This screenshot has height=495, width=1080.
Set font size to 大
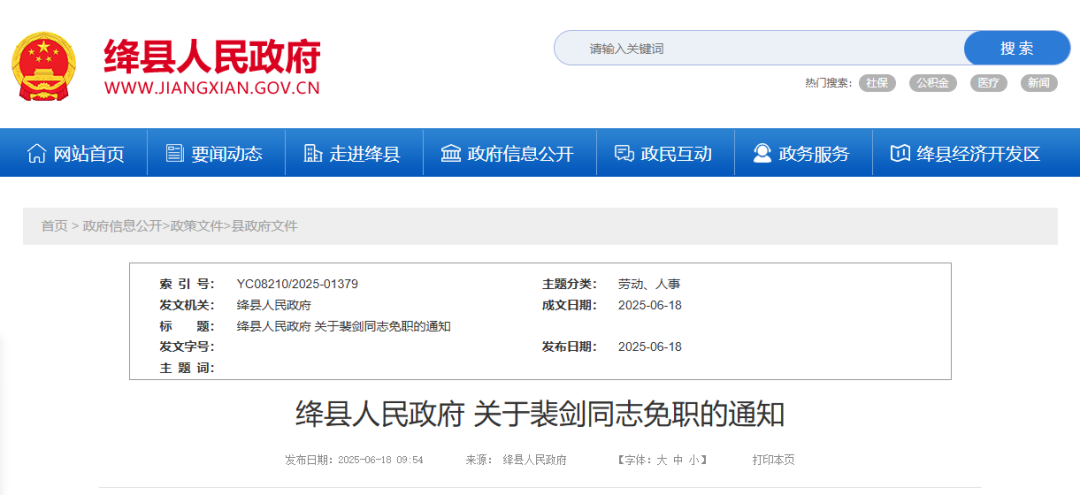[661, 460]
